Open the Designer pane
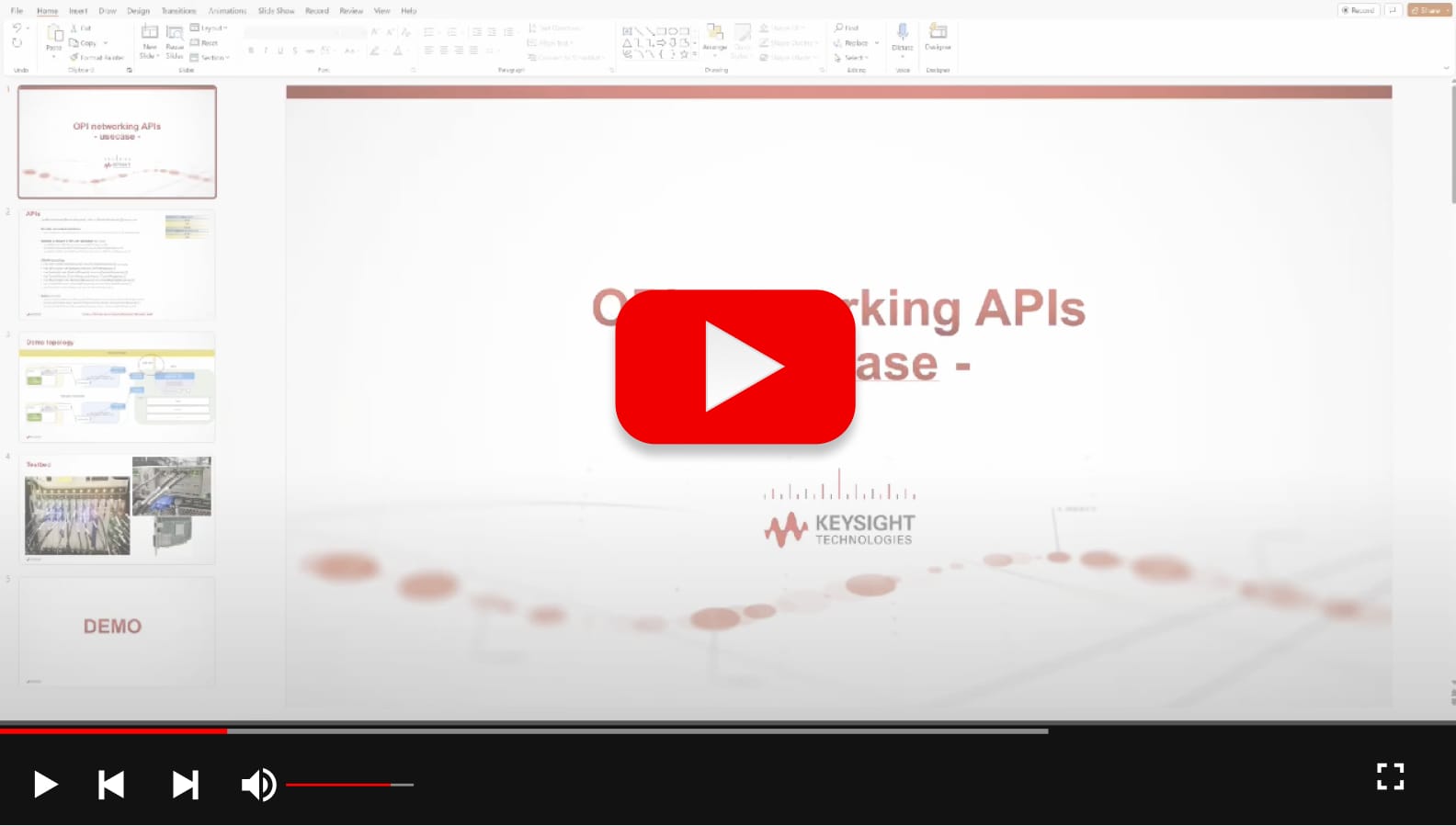The image size is (1456, 826). point(938,37)
